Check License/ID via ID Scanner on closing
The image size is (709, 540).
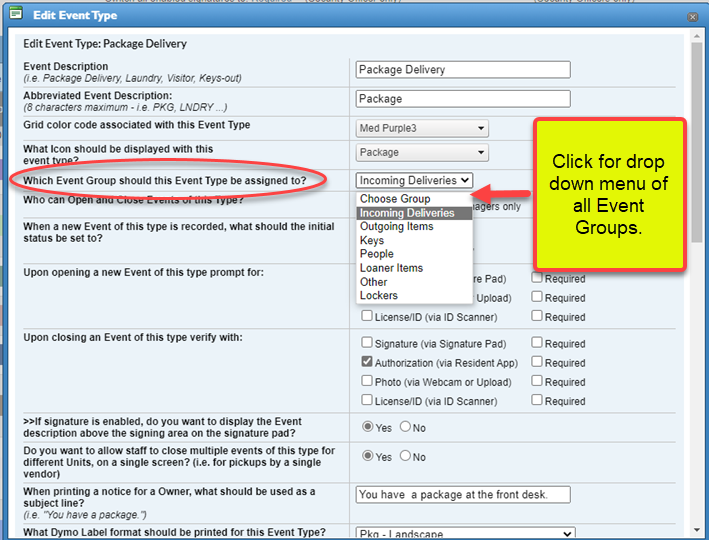coord(367,400)
